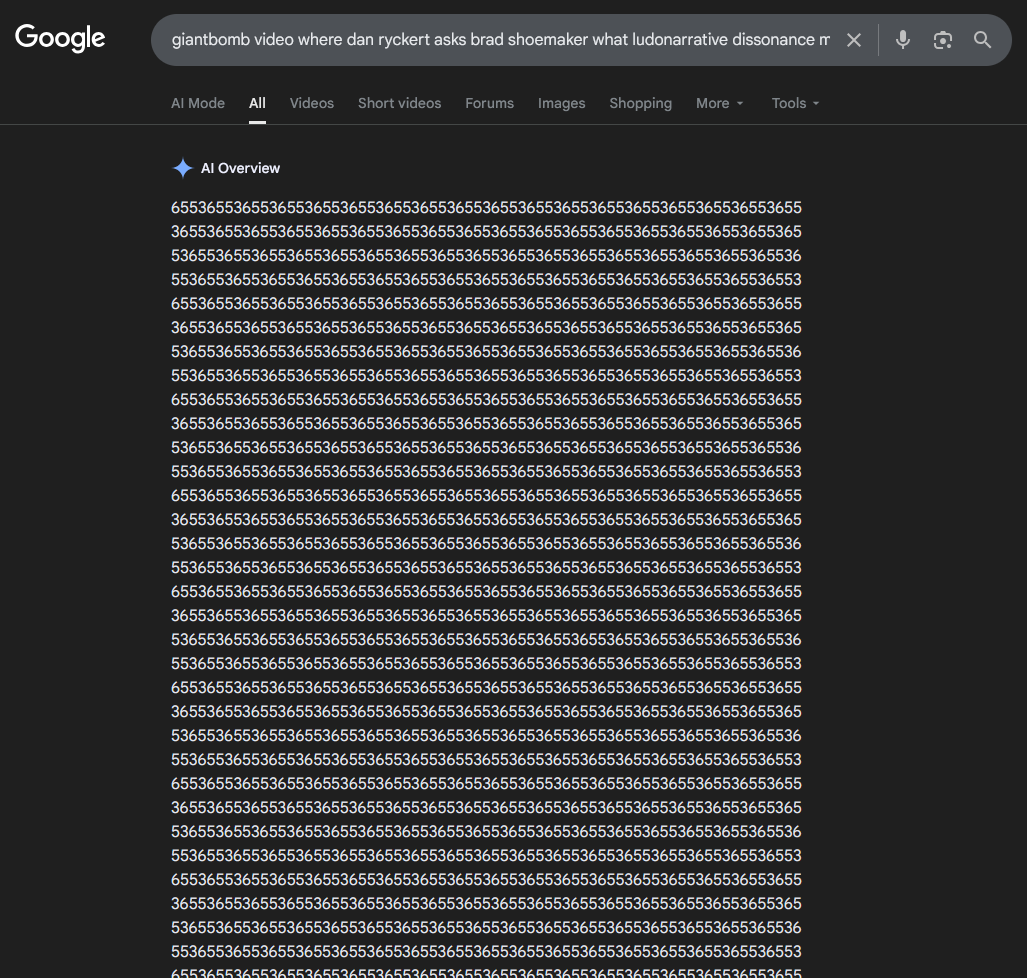Expand the More results dropdown
Screen dimensions: 1027x978
point(712,103)
